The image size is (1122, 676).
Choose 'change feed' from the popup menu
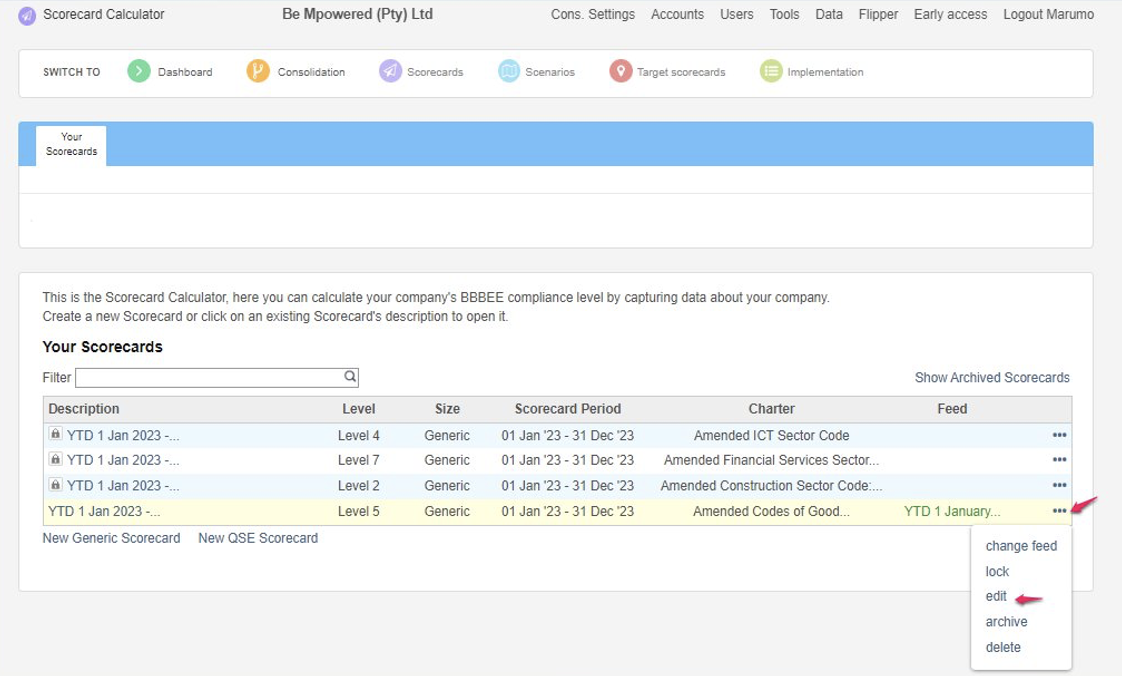pyautogui.click(x=1021, y=546)
